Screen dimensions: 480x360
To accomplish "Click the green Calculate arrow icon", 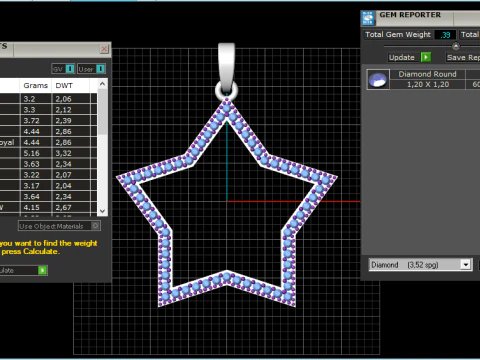I will pyautogui.click(x=42, y=270).
